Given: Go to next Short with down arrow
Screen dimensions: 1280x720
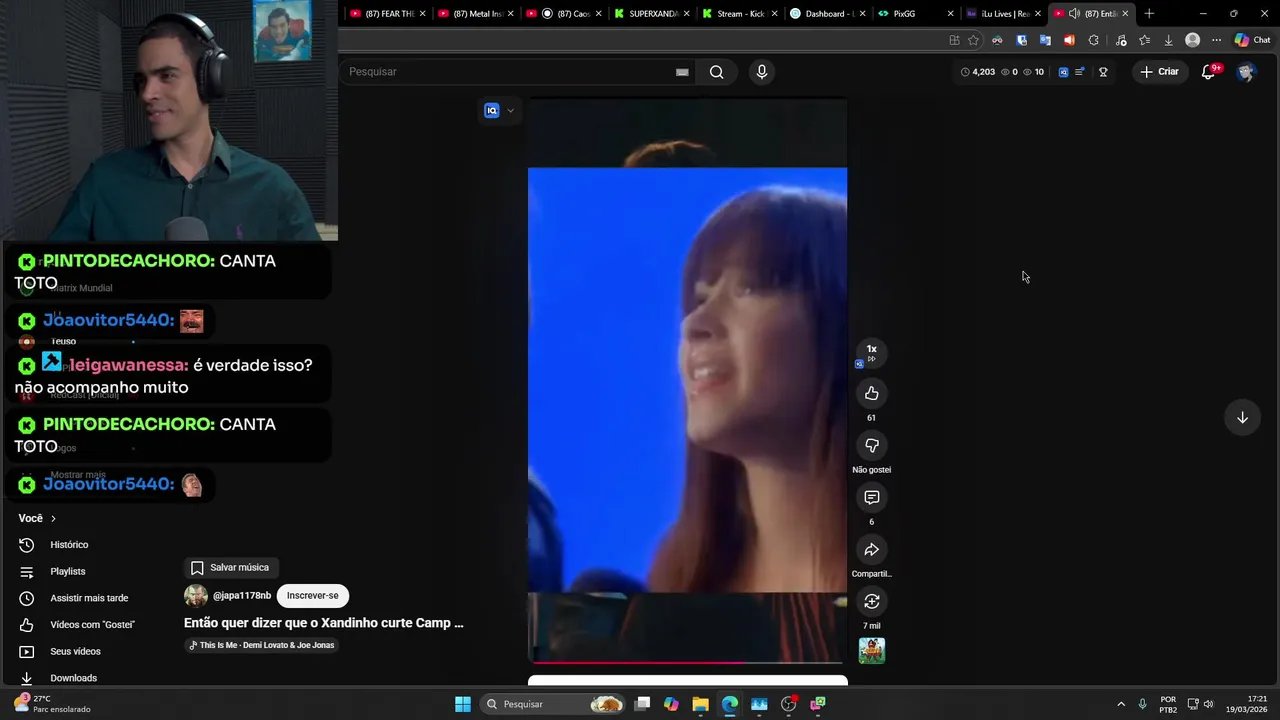Looking at the screenshot, I should pyautogui.click(x=1242, y=418).
